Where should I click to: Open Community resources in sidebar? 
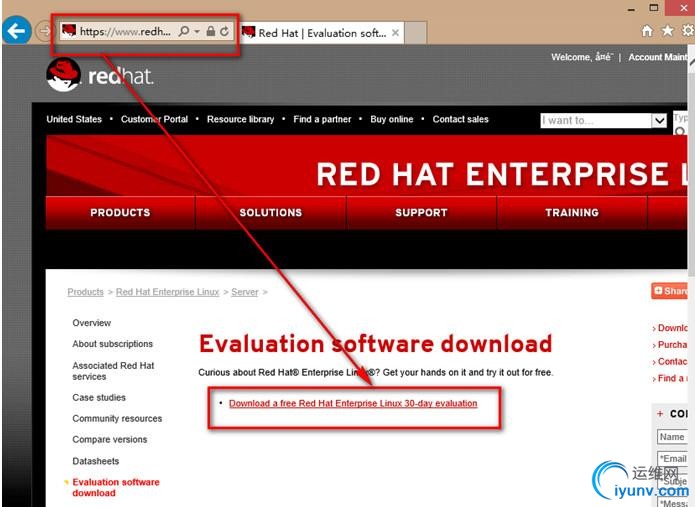[117, 418]
